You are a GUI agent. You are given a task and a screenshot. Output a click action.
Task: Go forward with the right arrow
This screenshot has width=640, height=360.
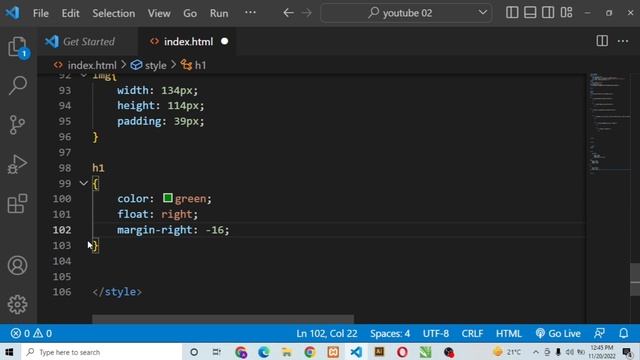[306, 13]
